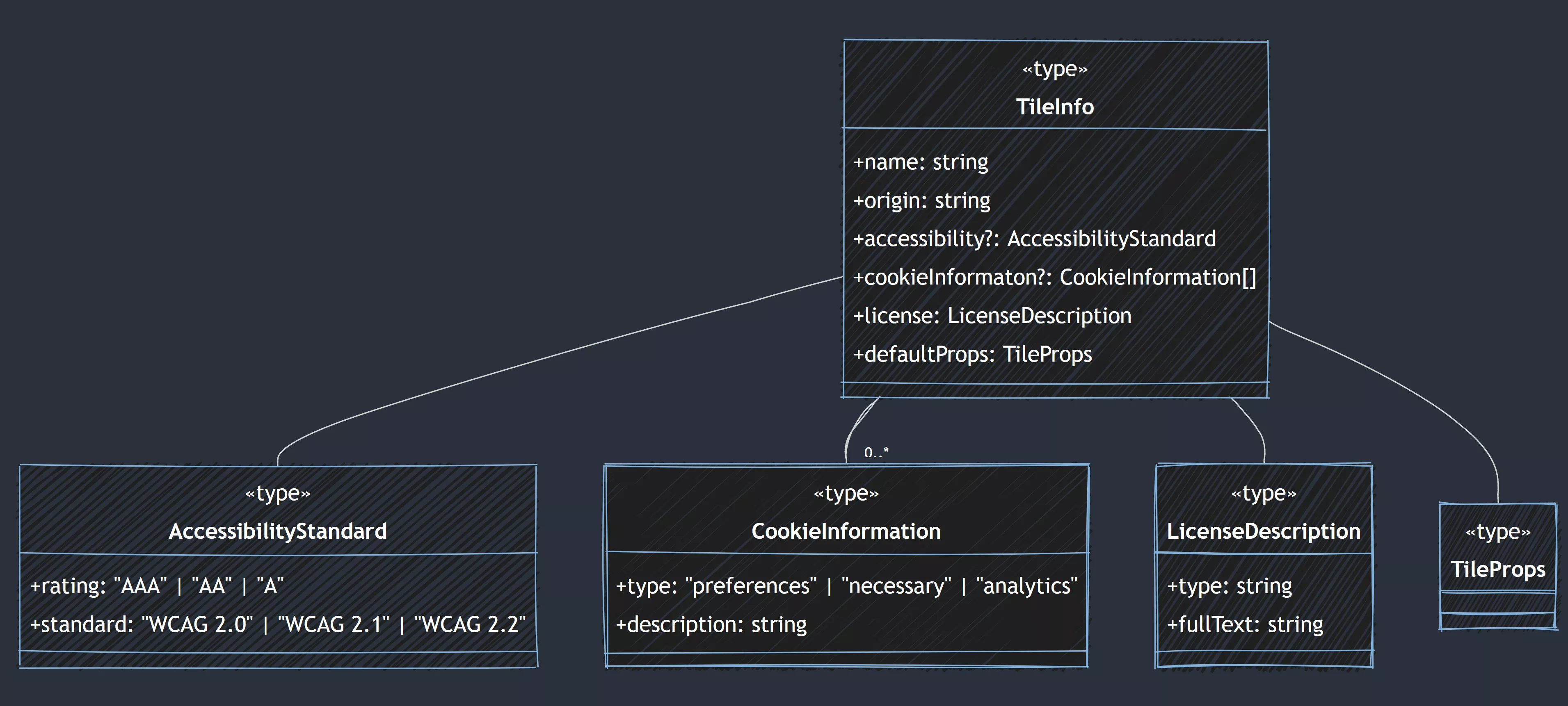This screenshot has width=1568, height=706.
Task: Select the +rating attribute in AccessibilityStandard
Action: click(x=157, y=586)
